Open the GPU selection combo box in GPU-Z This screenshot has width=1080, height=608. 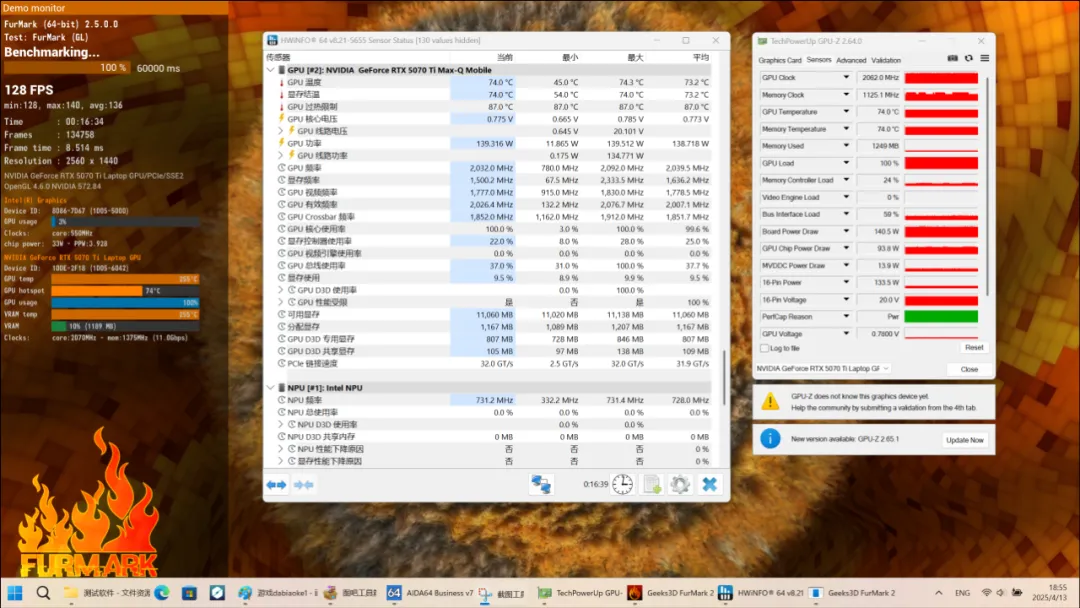tap(822, 368)
